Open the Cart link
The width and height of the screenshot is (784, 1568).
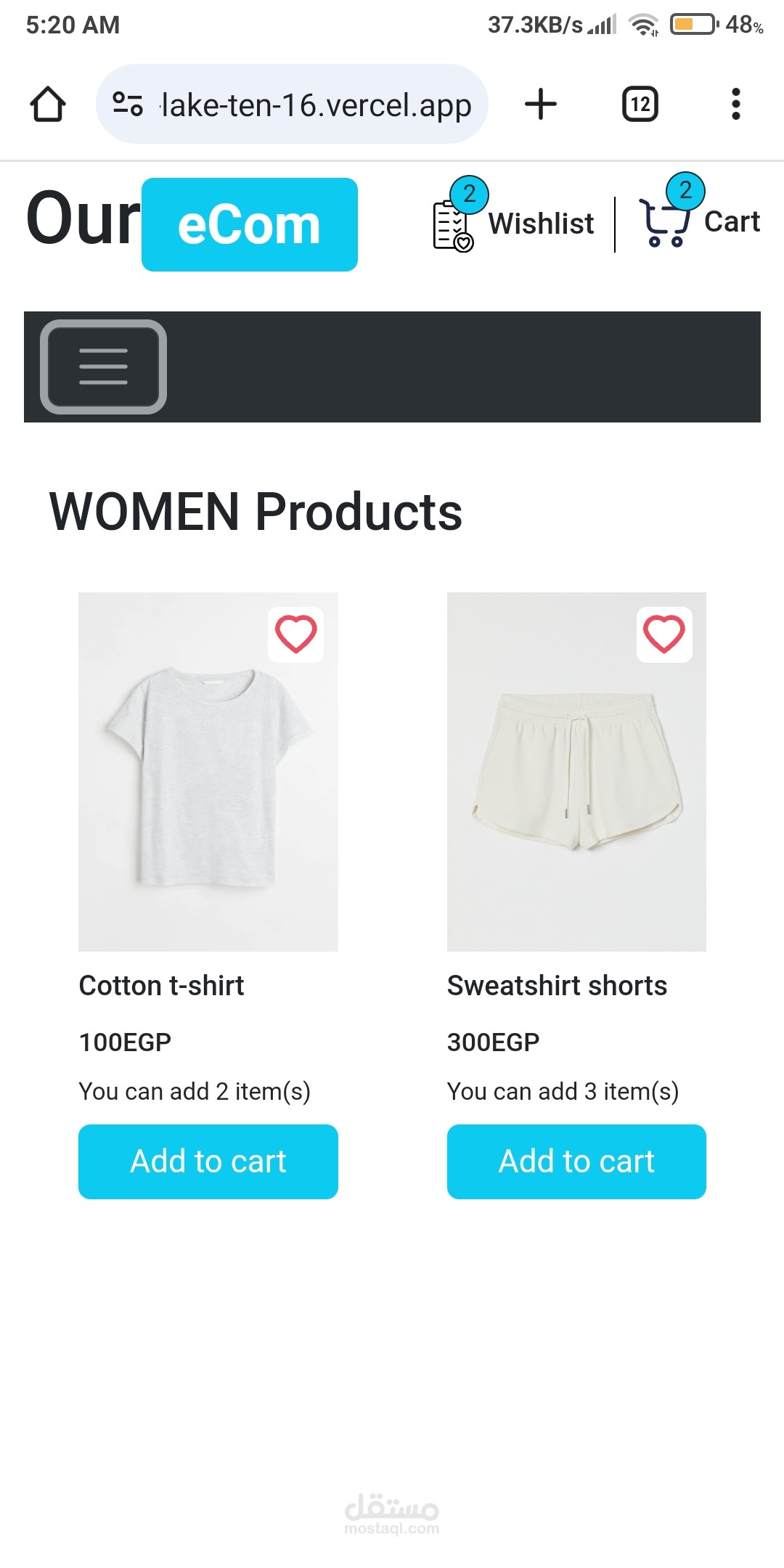coord(732,222)
